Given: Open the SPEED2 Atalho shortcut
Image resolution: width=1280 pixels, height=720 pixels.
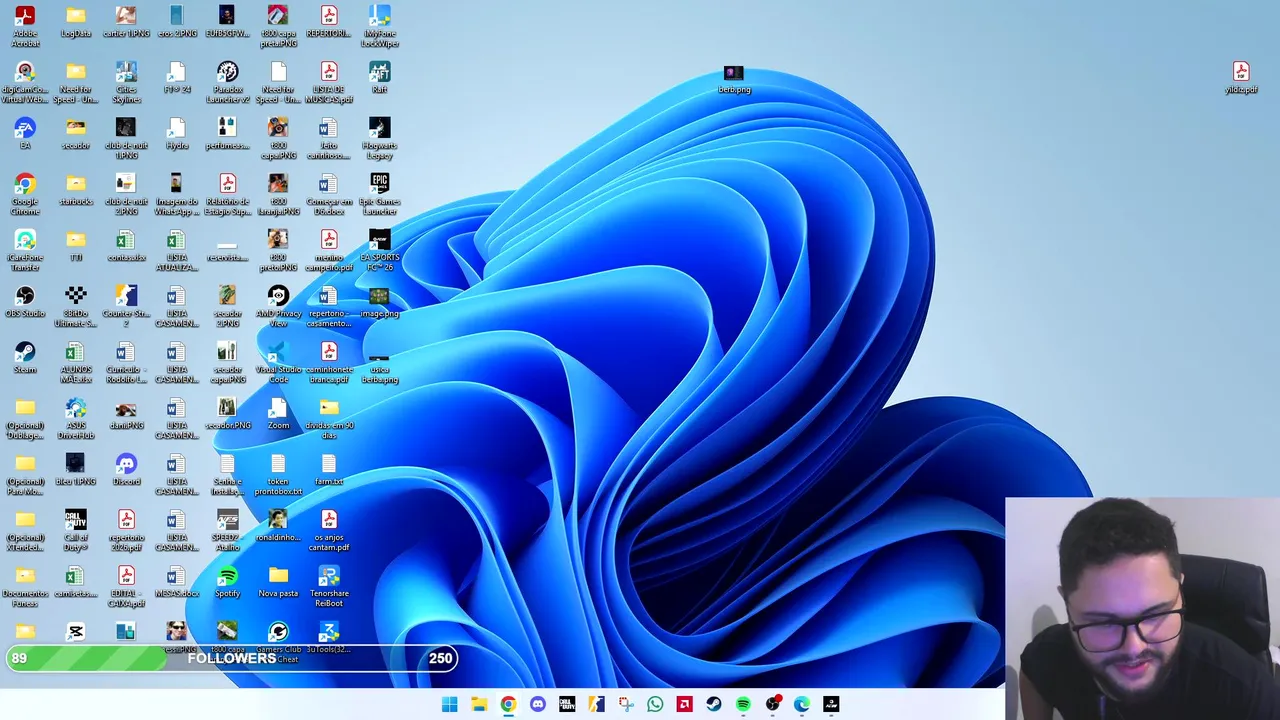Looking at the screenshot, I should pyautogui.click(x=228, y=530).
